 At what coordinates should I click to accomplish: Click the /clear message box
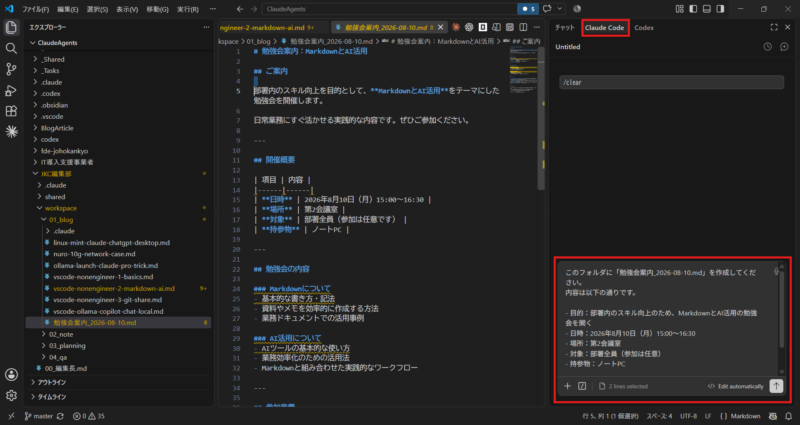[671, 82]
